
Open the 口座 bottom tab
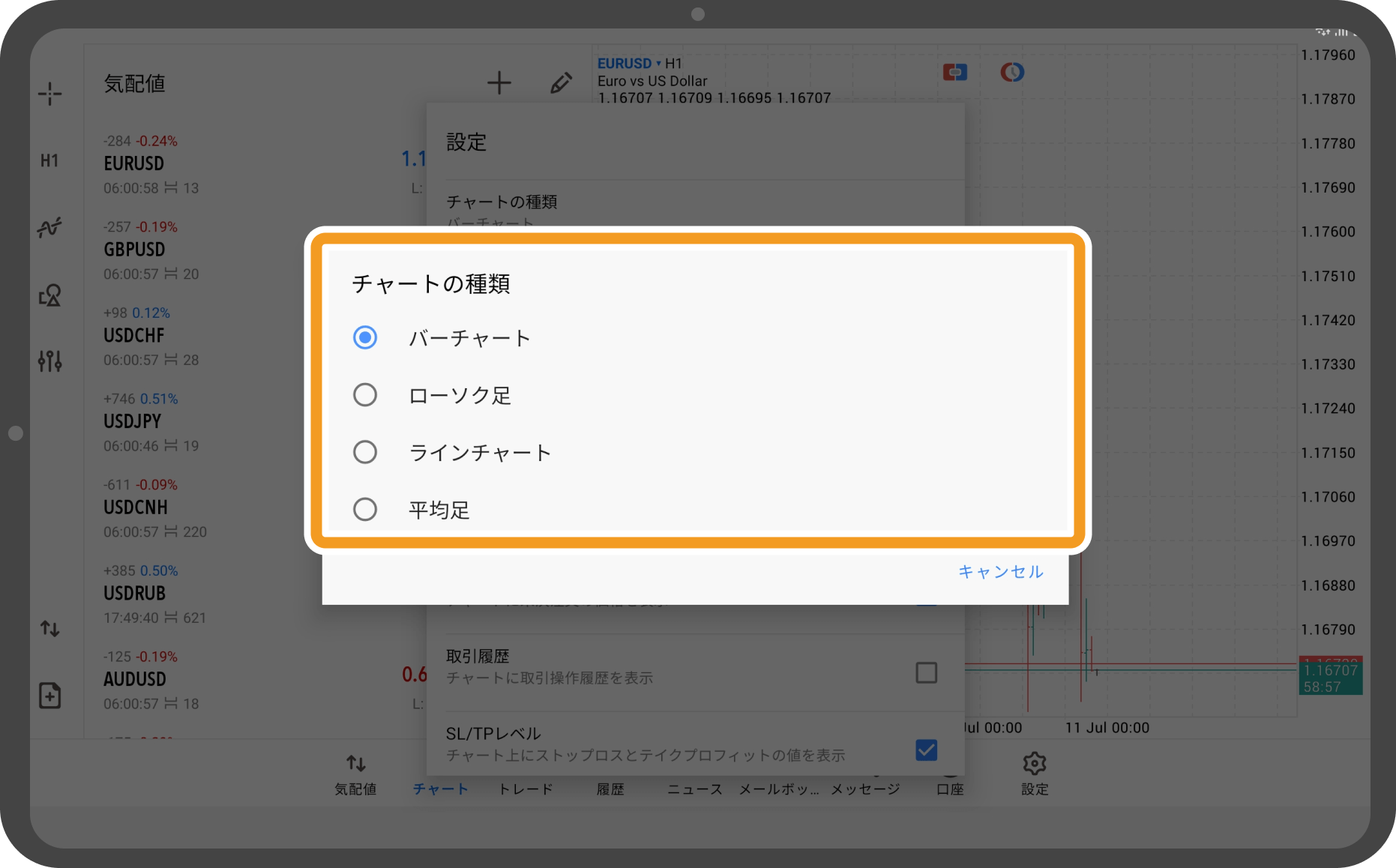[x=950, y=789]
